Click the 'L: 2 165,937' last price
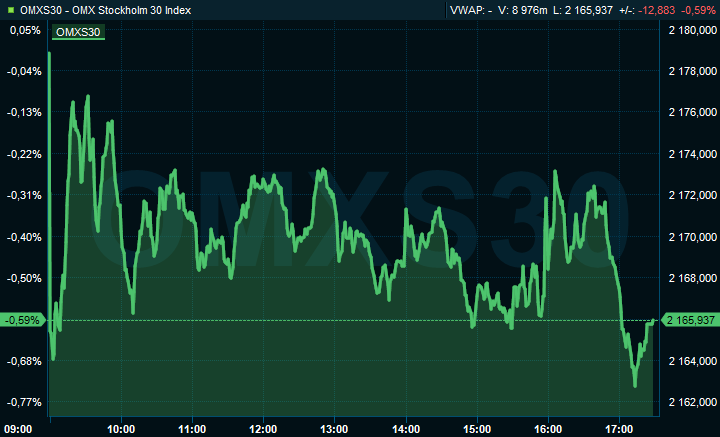 583,10
